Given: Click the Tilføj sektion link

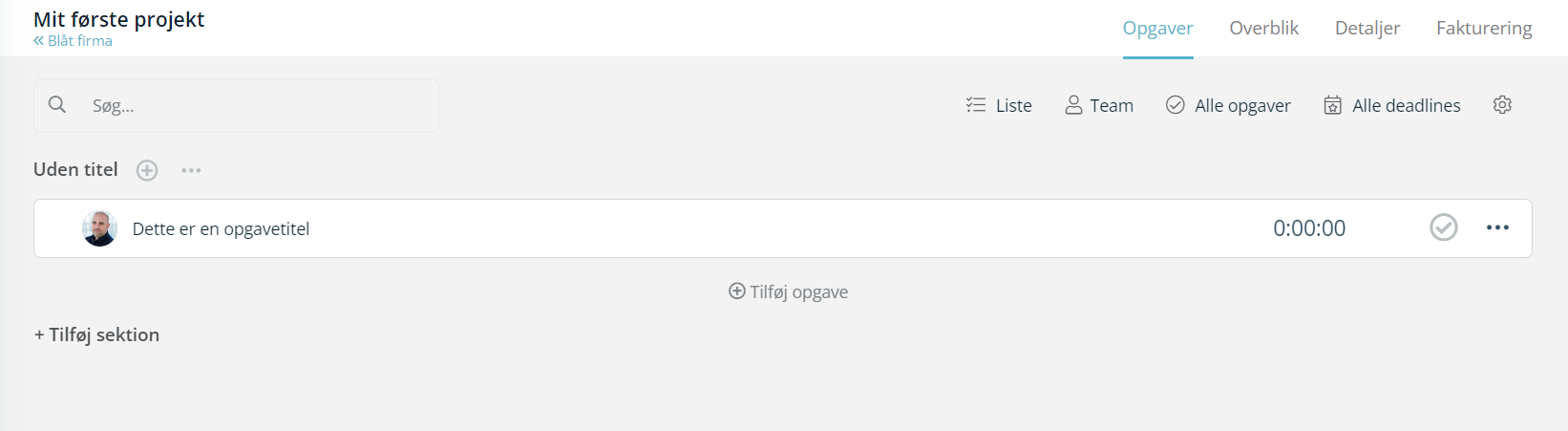Looking at the screenshot, I should pos(96,334).
